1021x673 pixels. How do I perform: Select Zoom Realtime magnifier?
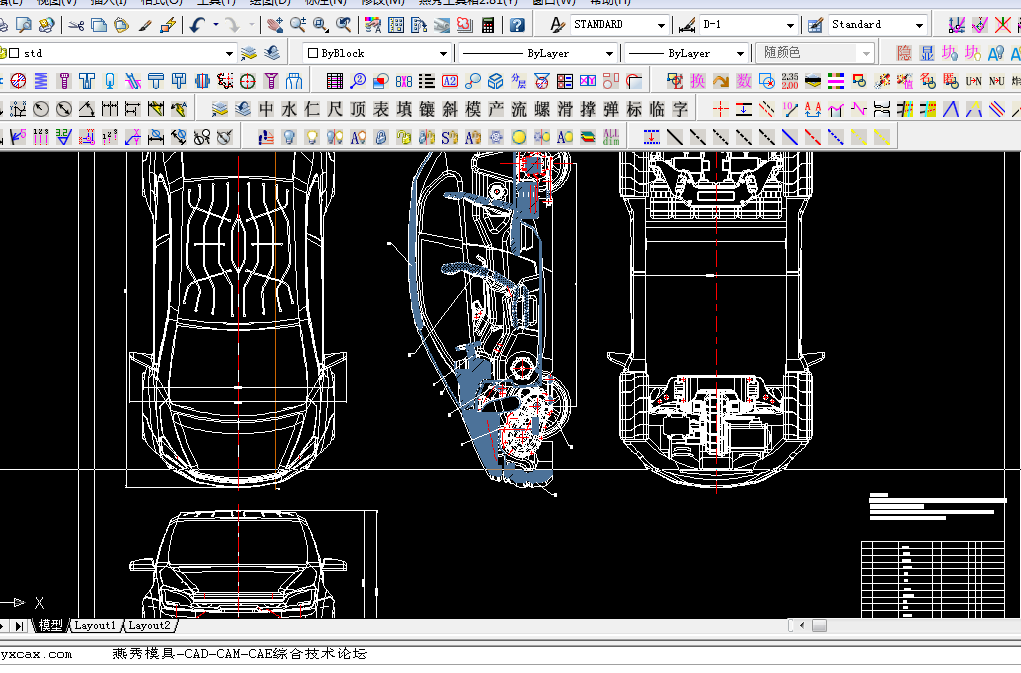point(298,25)
